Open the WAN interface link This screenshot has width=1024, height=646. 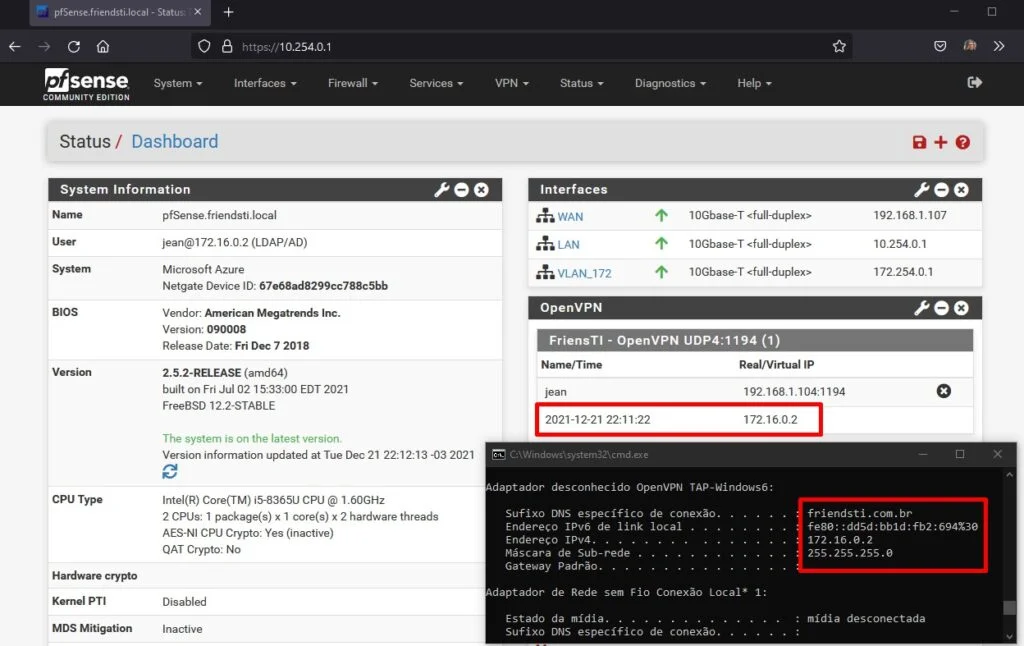tap(570, 217)
